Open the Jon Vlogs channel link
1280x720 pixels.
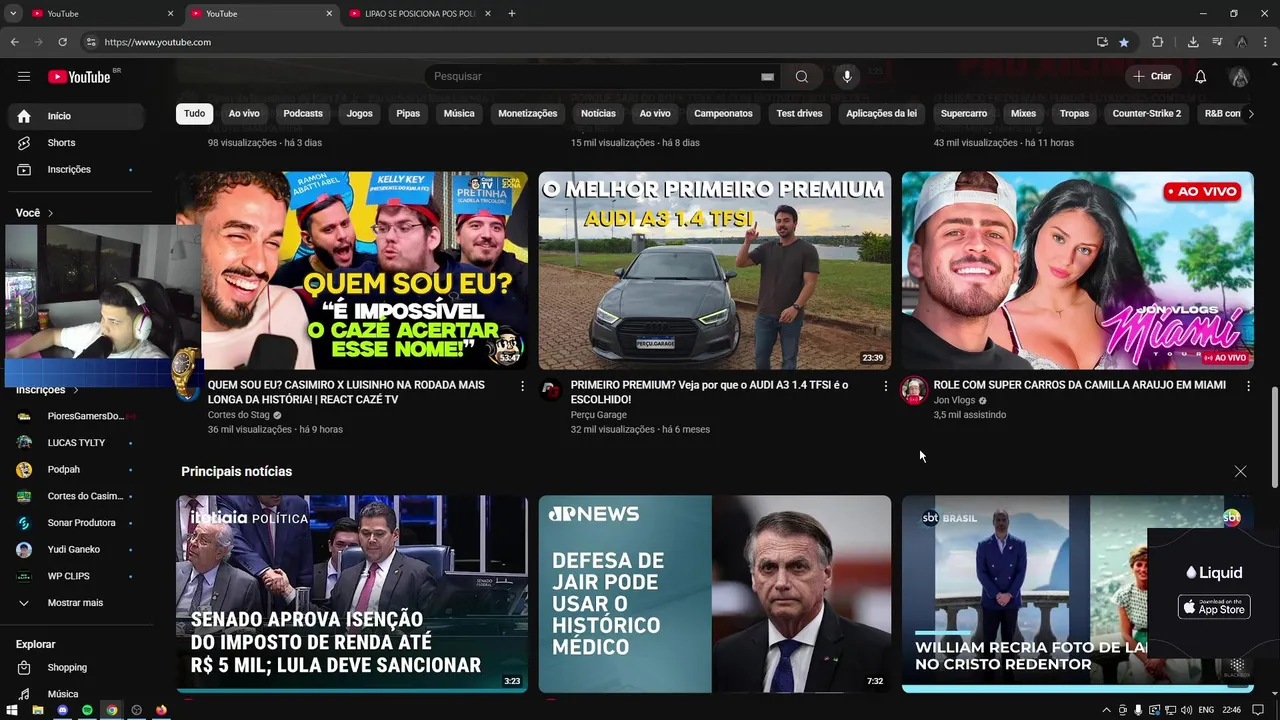coord(954,400)
